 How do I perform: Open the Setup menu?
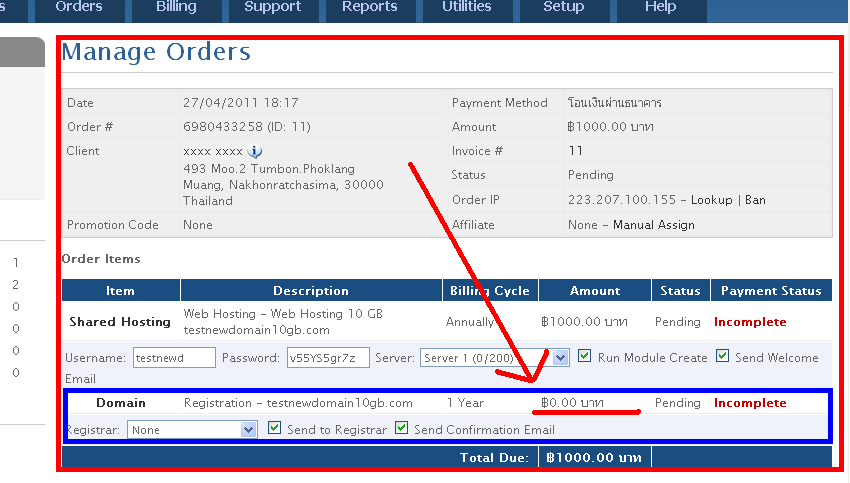[564, 8]
